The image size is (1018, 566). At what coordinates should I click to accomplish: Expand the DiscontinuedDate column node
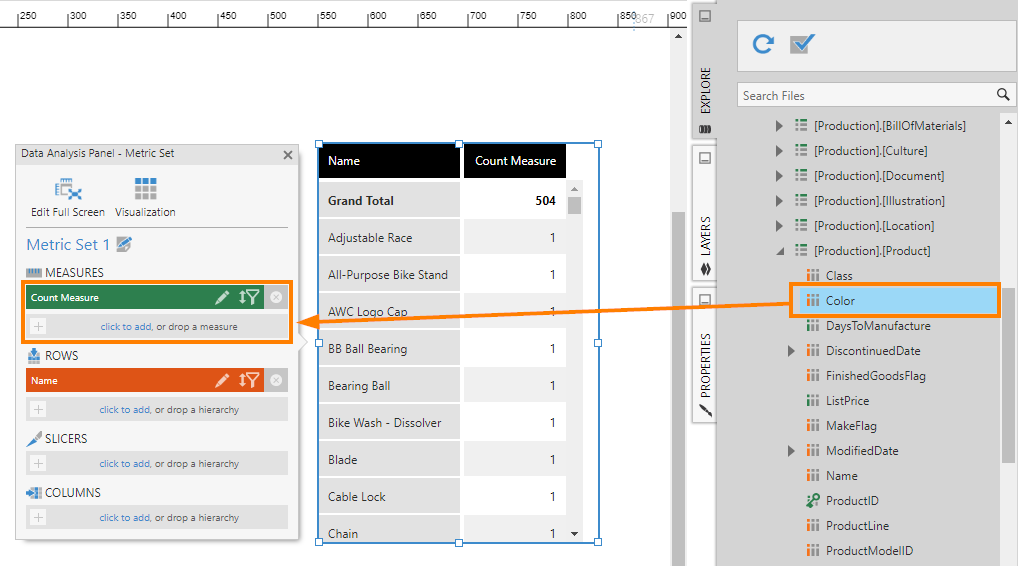click(791, 351)
